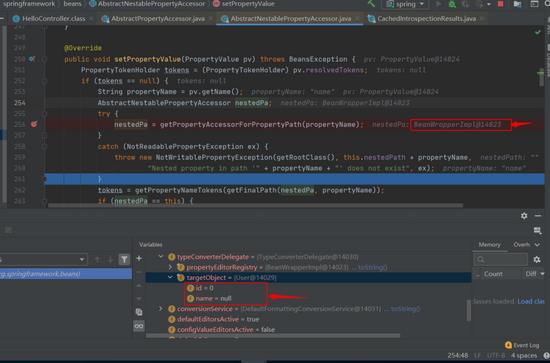Click the Build project hammer icon

tap(371, 4)
